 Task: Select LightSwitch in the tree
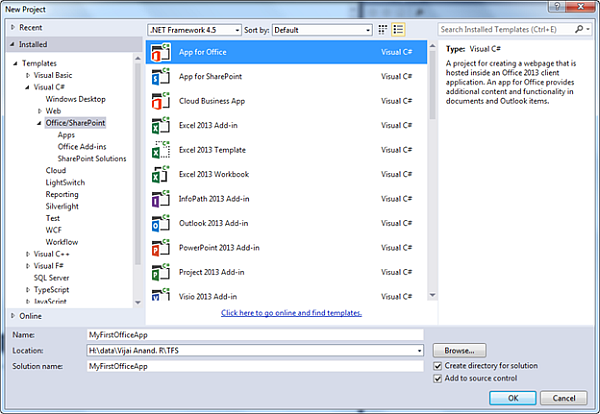click(x=65, y=183)
